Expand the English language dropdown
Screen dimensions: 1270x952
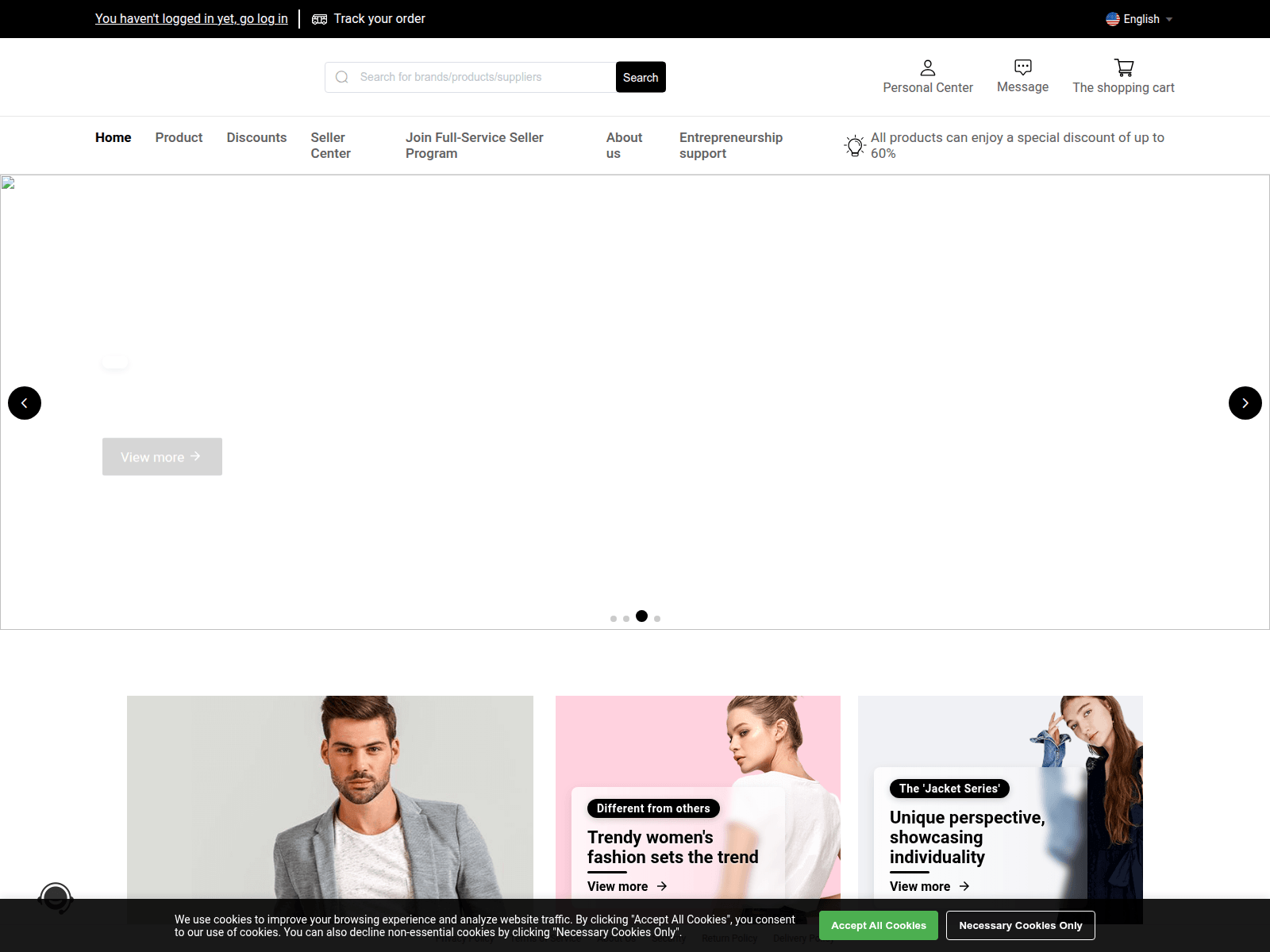(1140, 19)
